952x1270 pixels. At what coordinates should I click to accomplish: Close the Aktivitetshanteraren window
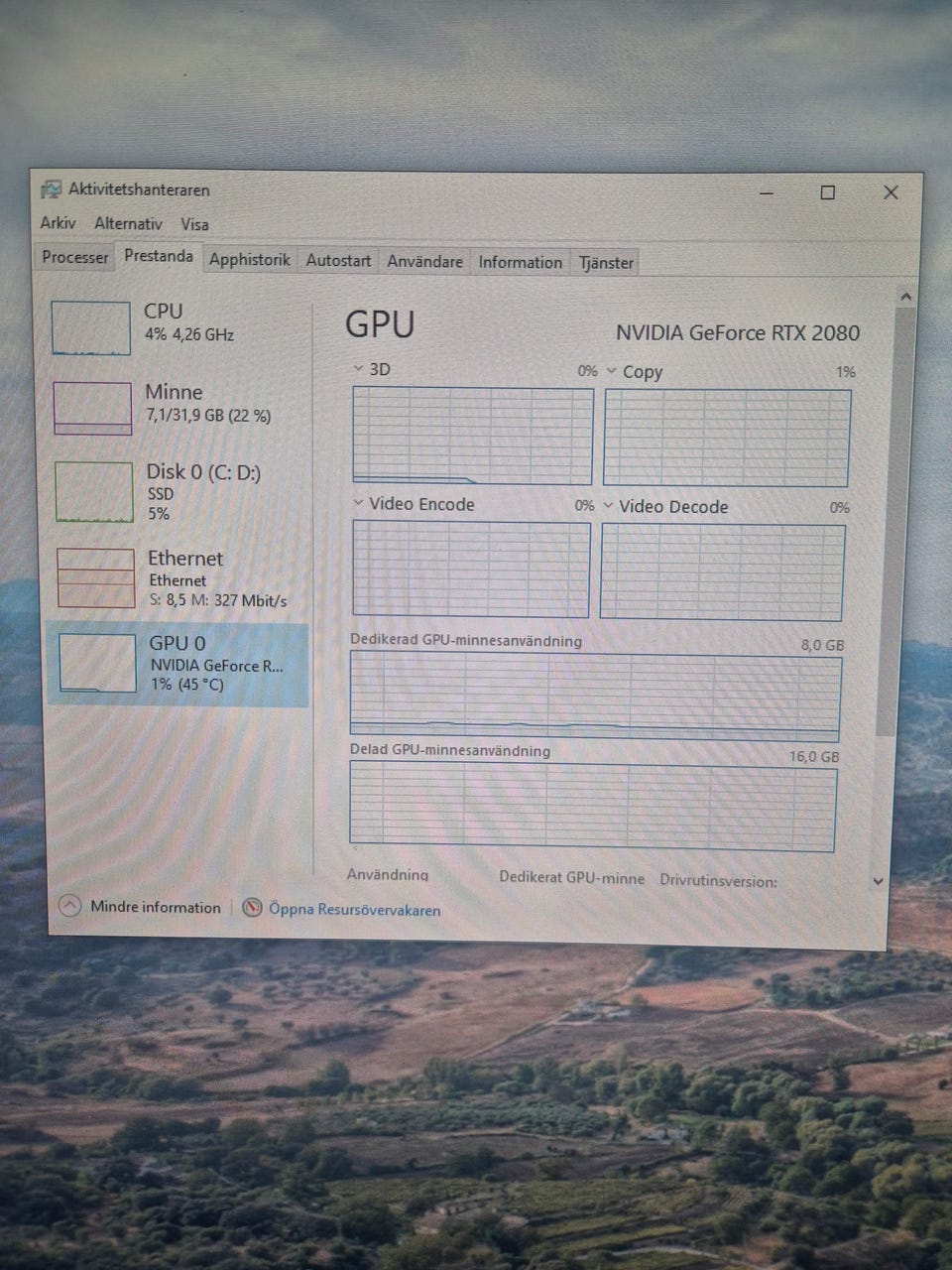coord(891,192)
